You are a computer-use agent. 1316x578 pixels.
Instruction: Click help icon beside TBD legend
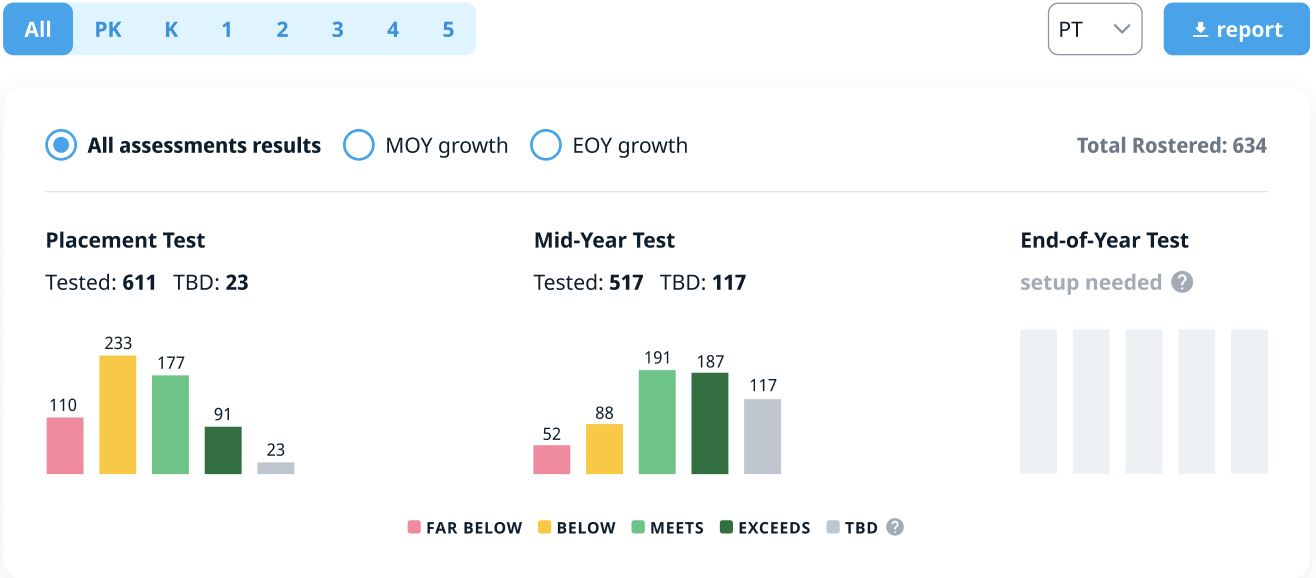[895, 527]
